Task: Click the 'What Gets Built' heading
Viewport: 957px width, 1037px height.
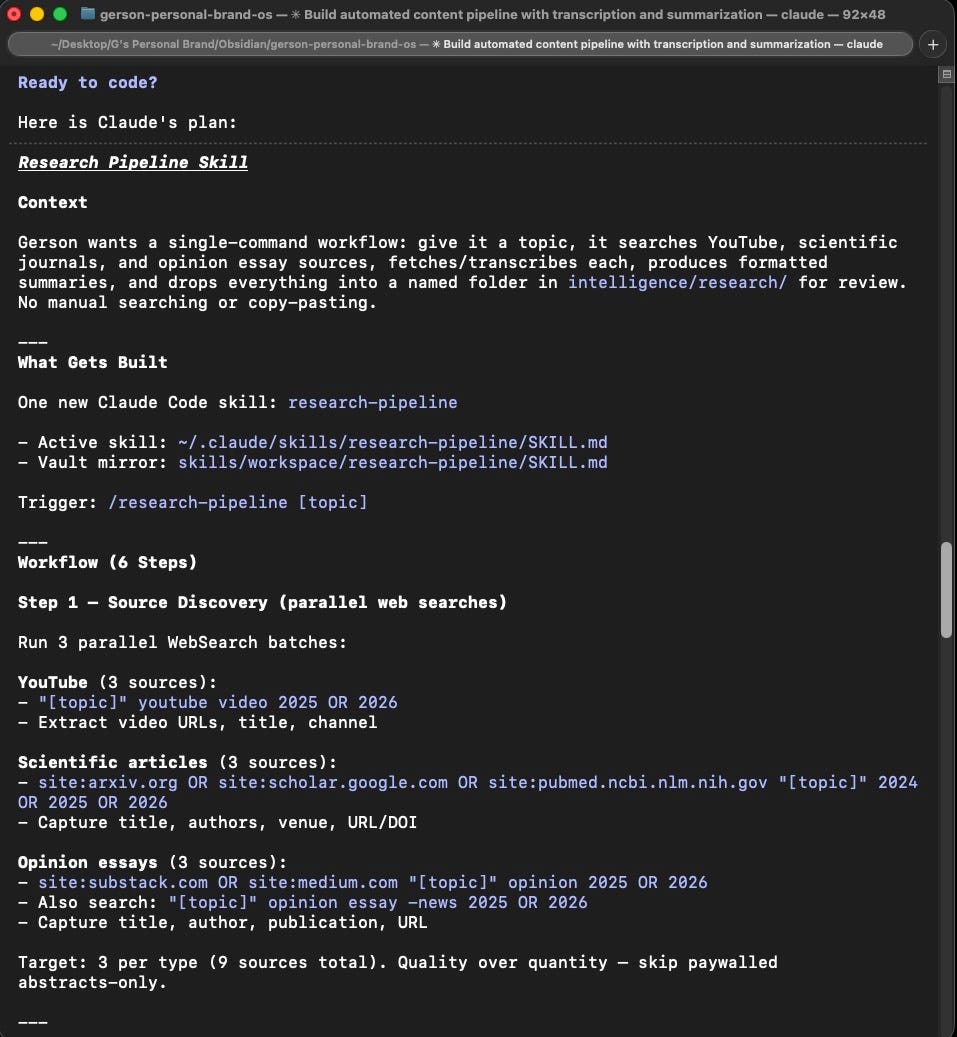Action: [93, 362]
